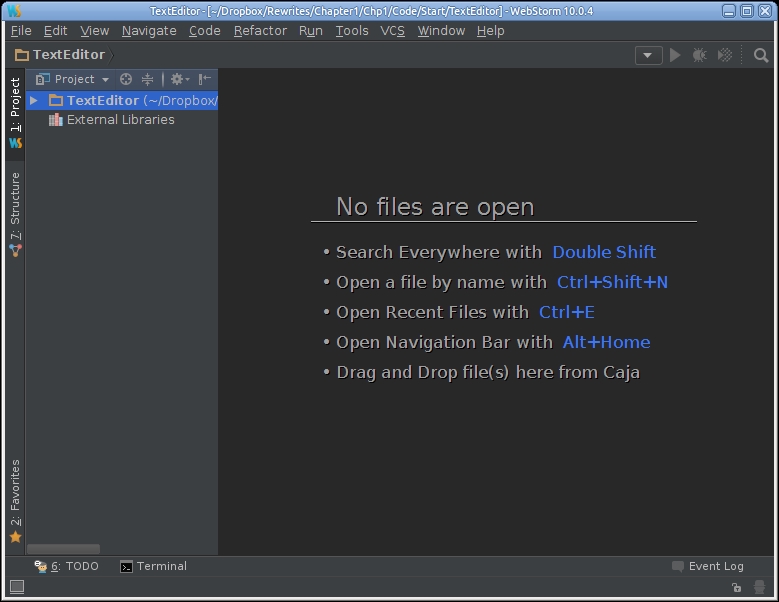The width and height of the screenshot is (779, 602).
Task: Click the project panel horizontal scrollbar
Action: (x=63, y=549)
